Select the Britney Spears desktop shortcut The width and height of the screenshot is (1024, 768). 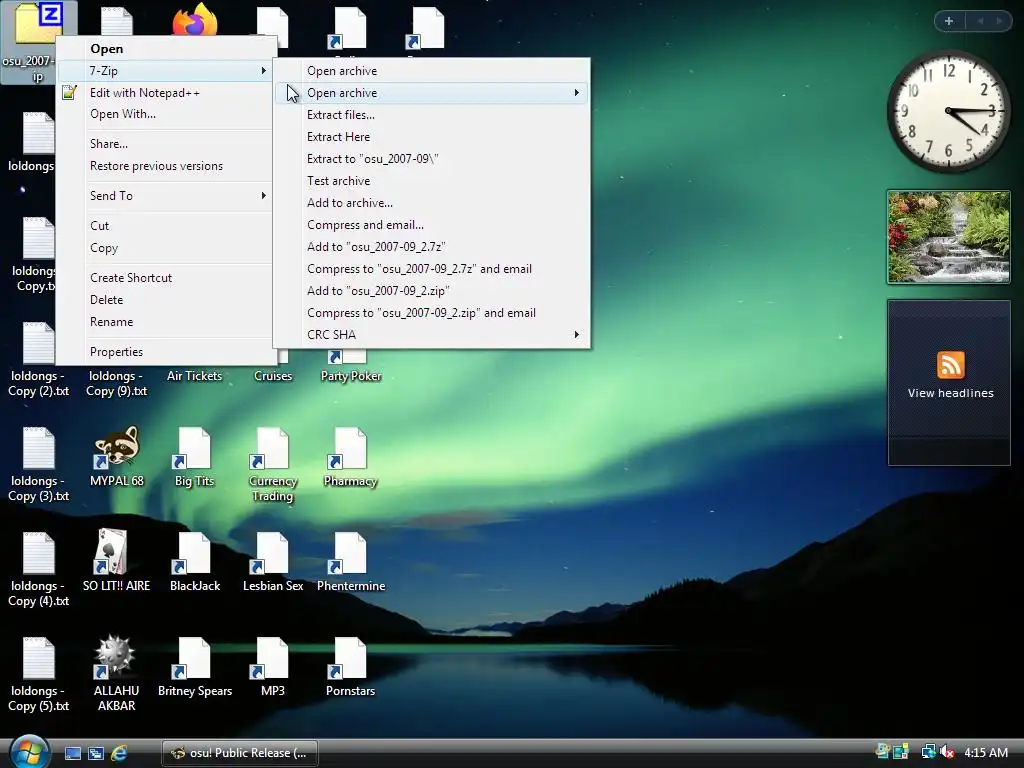[x=195, y=667]
